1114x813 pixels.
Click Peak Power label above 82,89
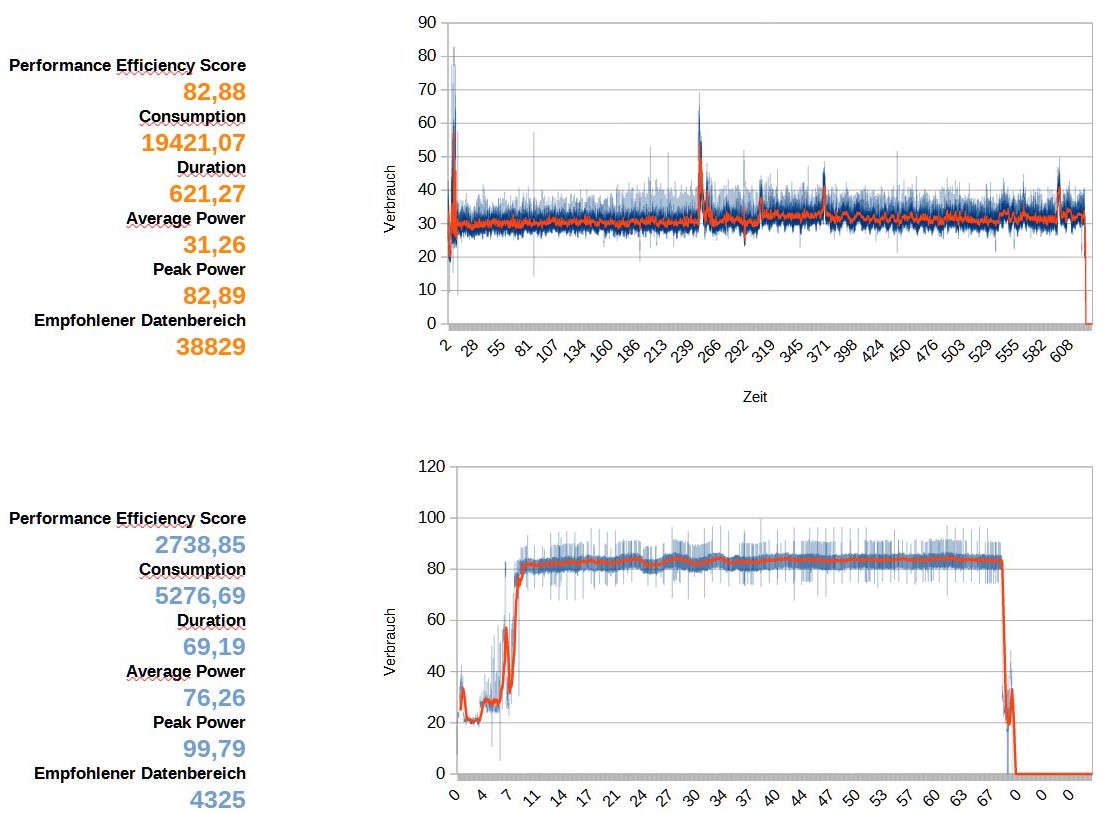[199, 269]
